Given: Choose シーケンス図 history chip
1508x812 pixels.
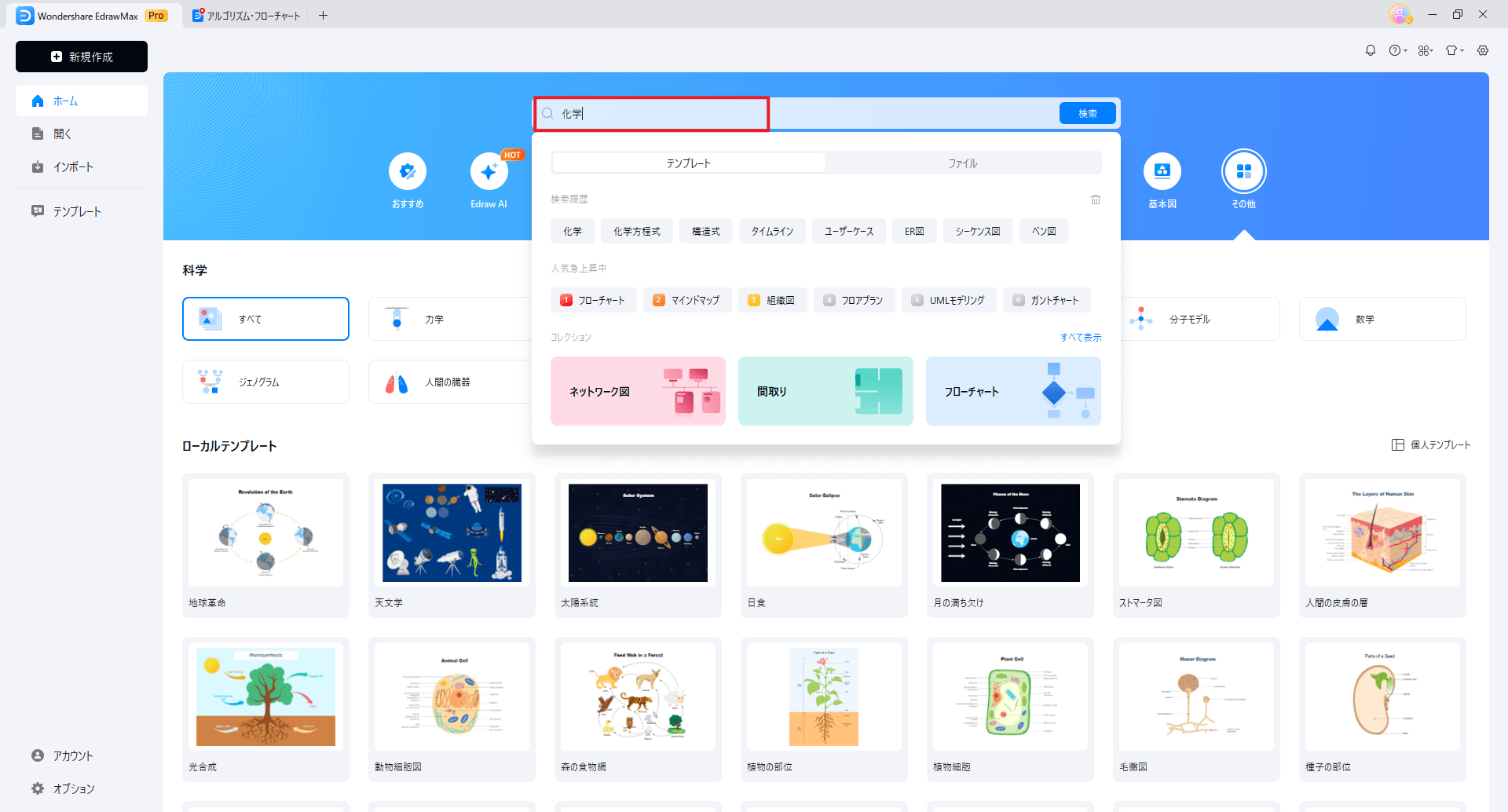Looking at the screenshot, I should tap(978, 232).
